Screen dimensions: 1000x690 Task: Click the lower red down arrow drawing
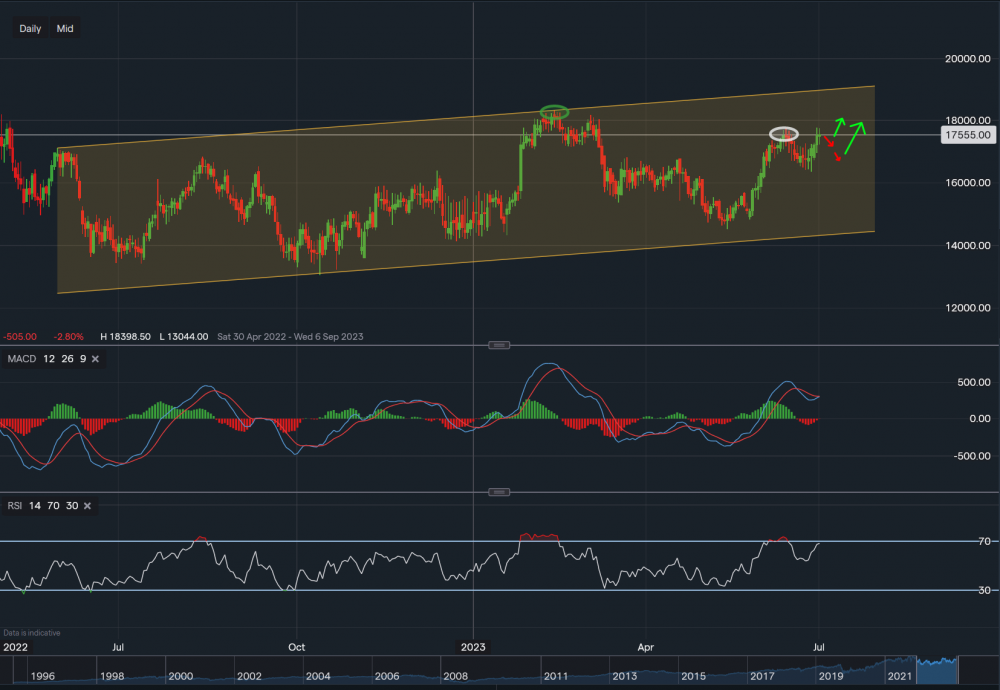click(838, 155)
